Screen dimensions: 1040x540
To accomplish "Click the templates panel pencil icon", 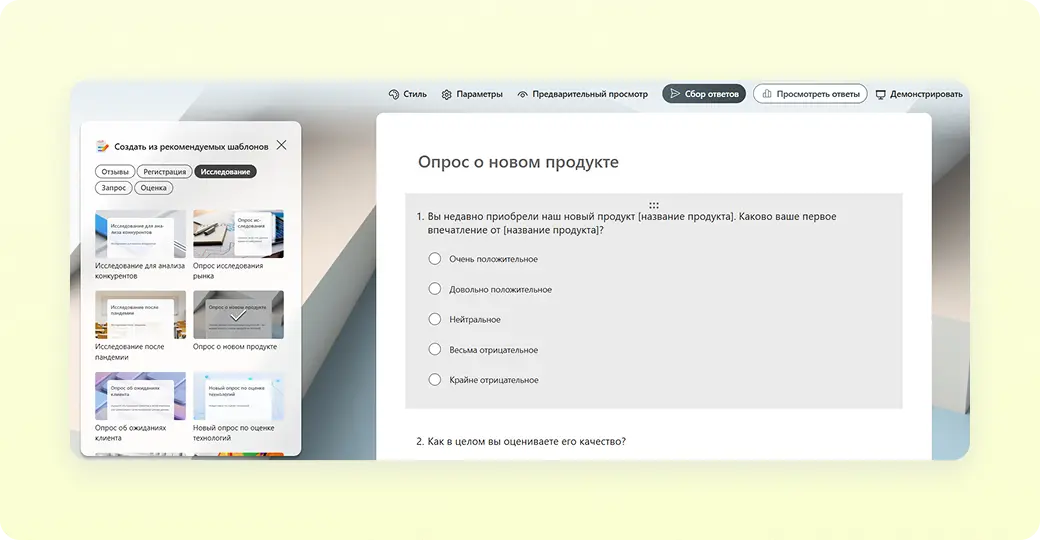I will (x=102, y=146).
